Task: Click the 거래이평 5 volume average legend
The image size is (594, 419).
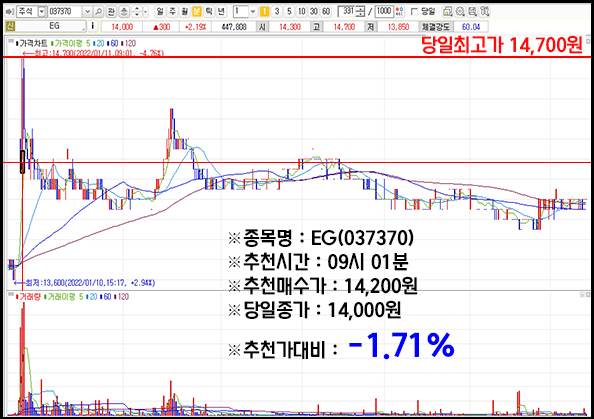Action: (64, 297)
